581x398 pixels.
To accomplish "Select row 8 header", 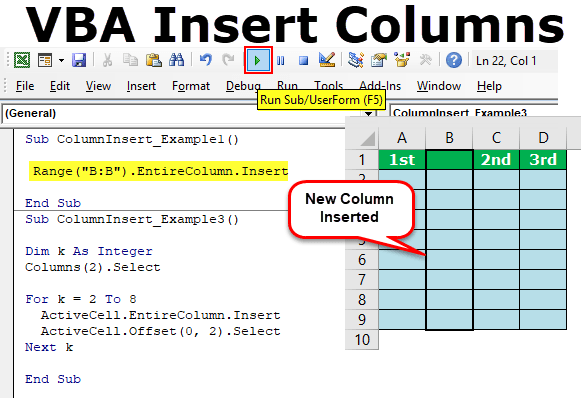I will (362, 299).
